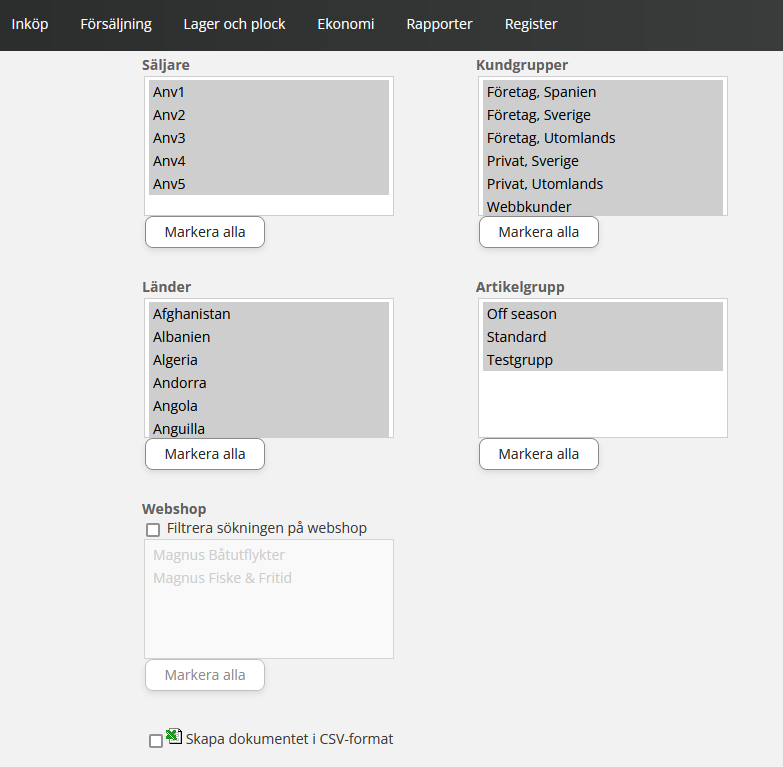Tick the 'Skapa dokumentet i CSV-format' checkbox
The height and width of the screenshot is (767, 783).
pos(155,741)
